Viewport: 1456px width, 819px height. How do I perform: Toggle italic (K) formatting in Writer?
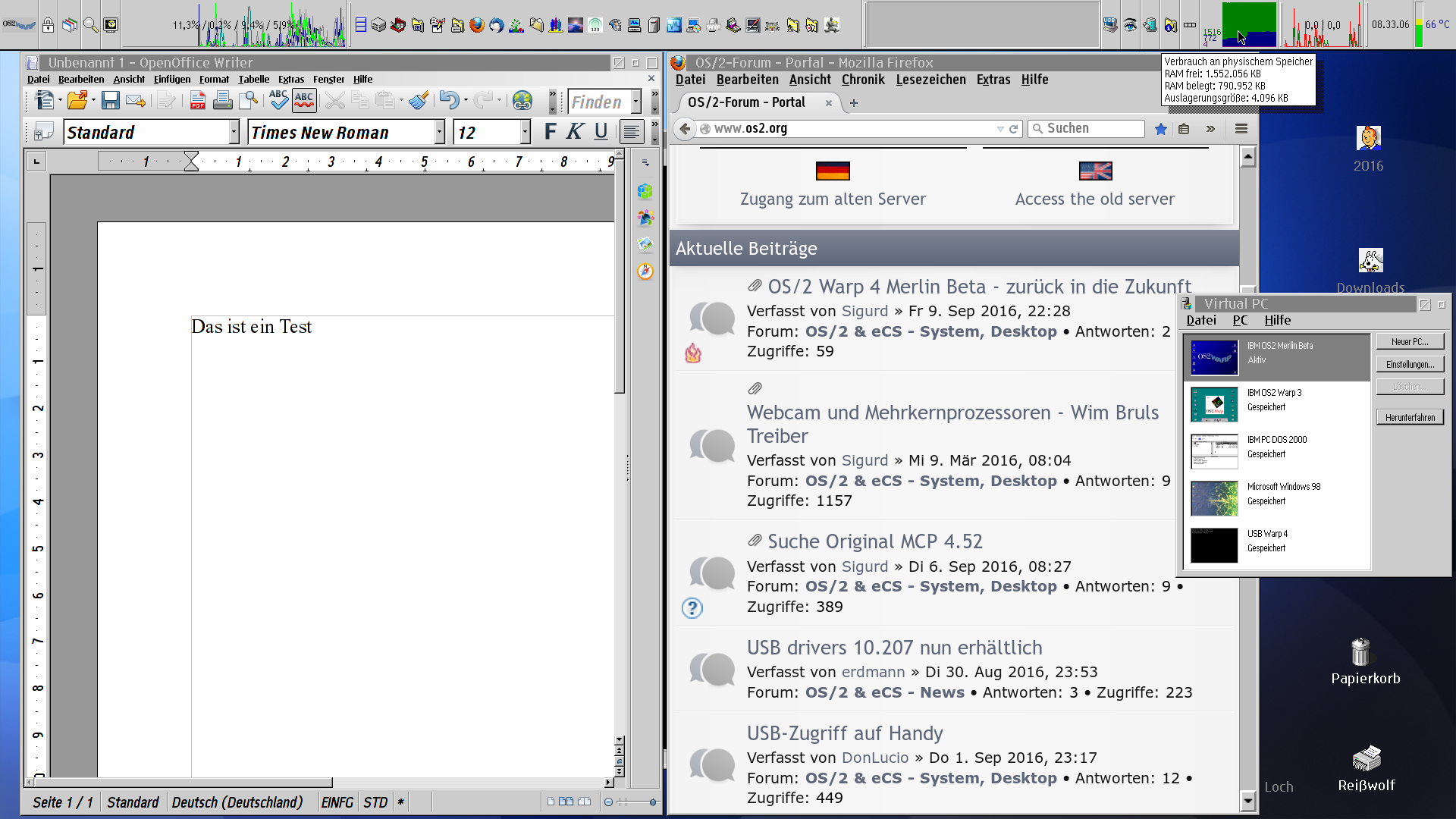[576, 132]
